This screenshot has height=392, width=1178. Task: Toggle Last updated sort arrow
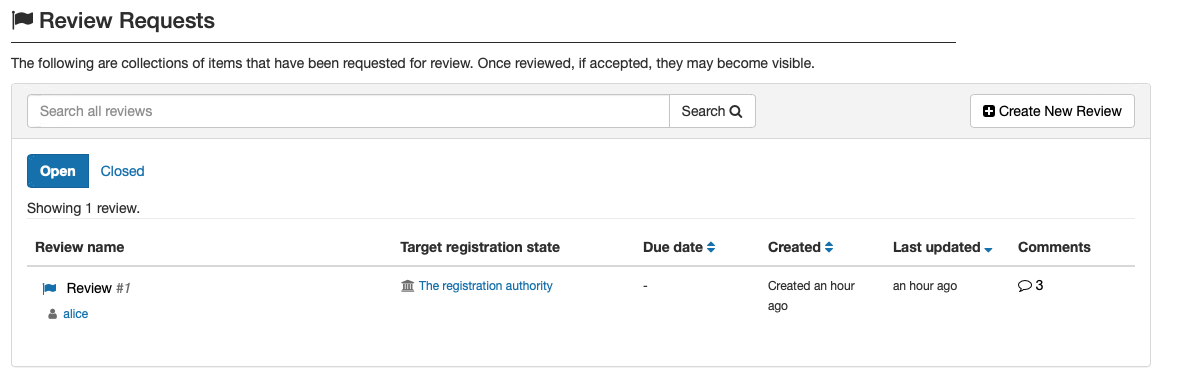point(989,249)
